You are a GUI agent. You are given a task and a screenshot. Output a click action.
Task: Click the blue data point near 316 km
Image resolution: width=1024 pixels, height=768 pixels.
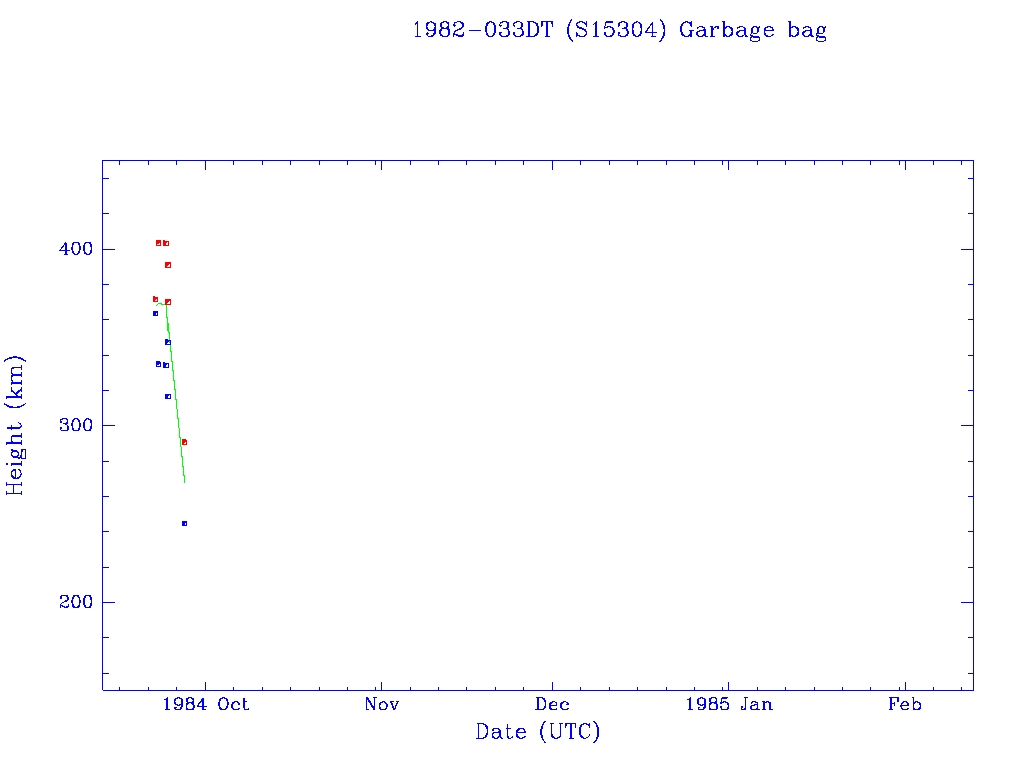[168, 396]
